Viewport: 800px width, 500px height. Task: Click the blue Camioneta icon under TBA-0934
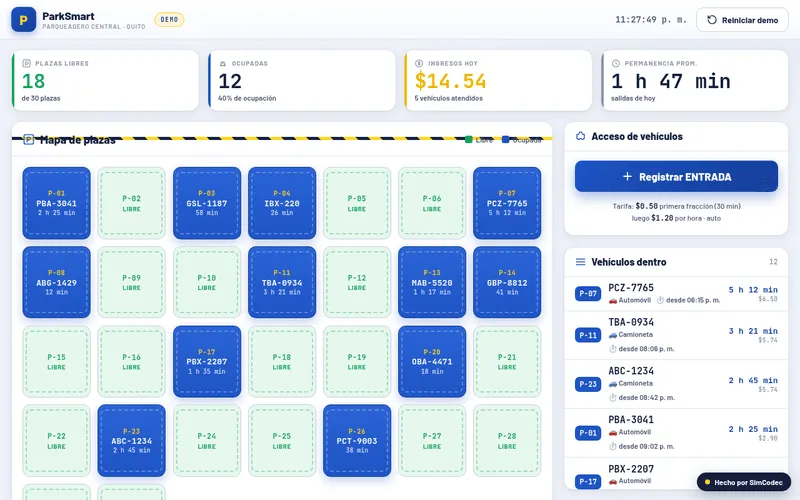click(x=612, y=335)
